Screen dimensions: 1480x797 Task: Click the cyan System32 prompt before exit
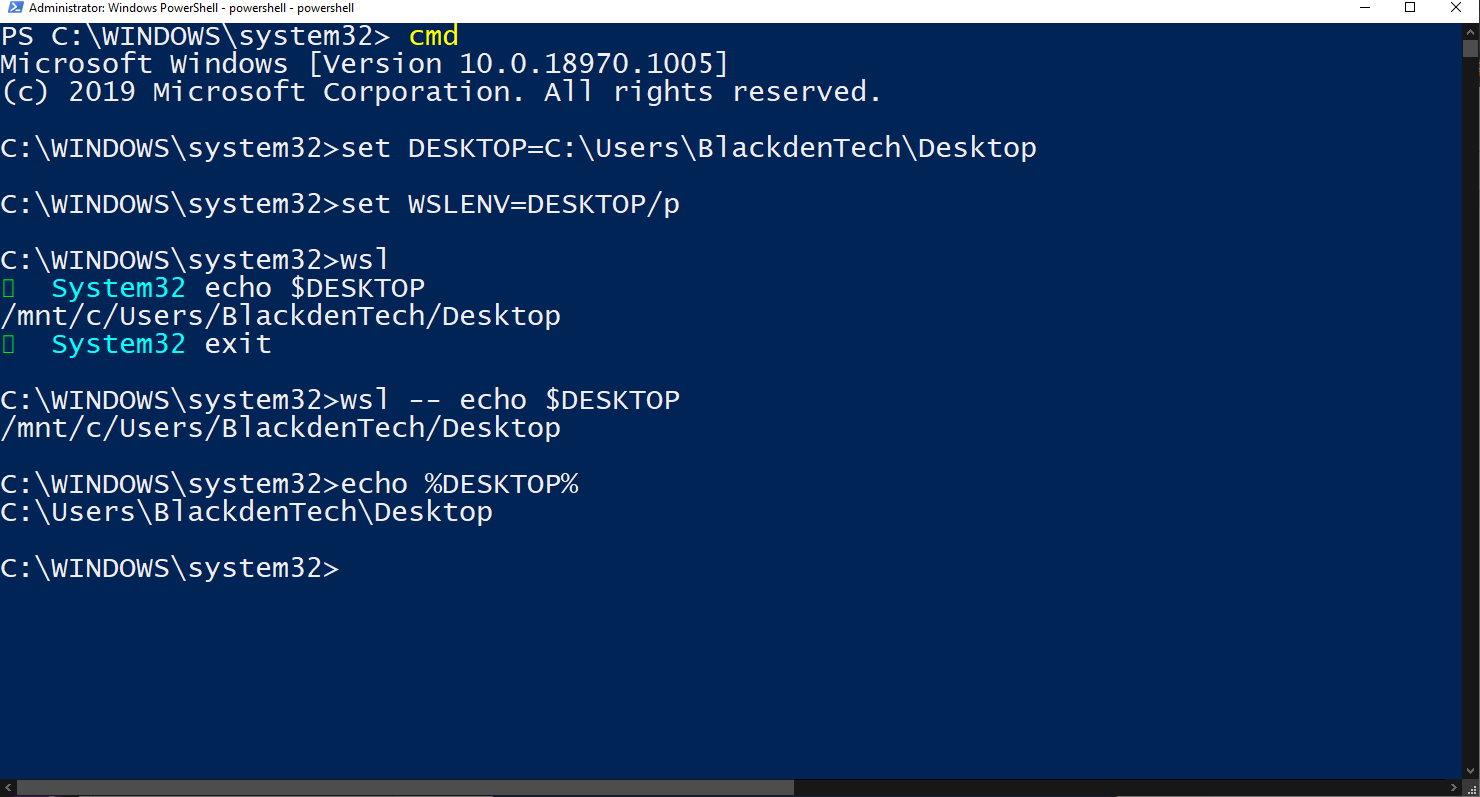pyautogui.click(x=118, y=344)
